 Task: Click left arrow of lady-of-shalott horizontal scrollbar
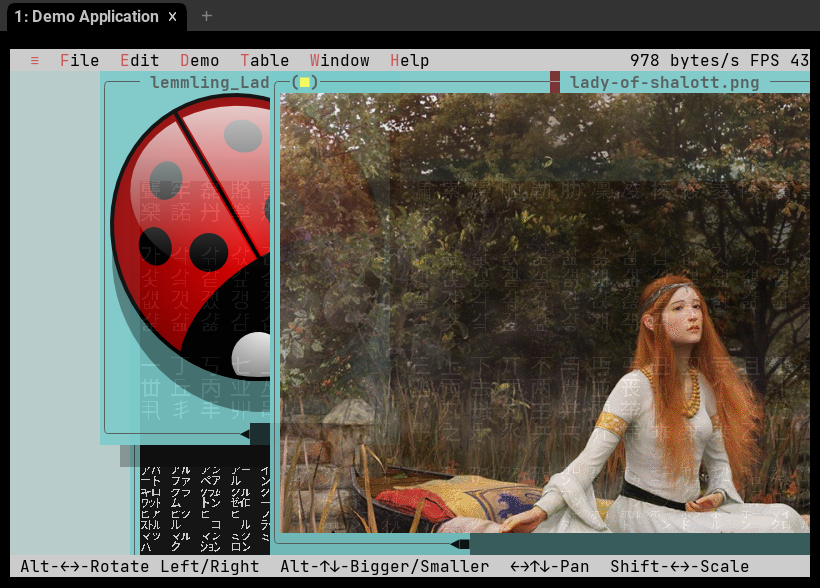coord(455,545)
